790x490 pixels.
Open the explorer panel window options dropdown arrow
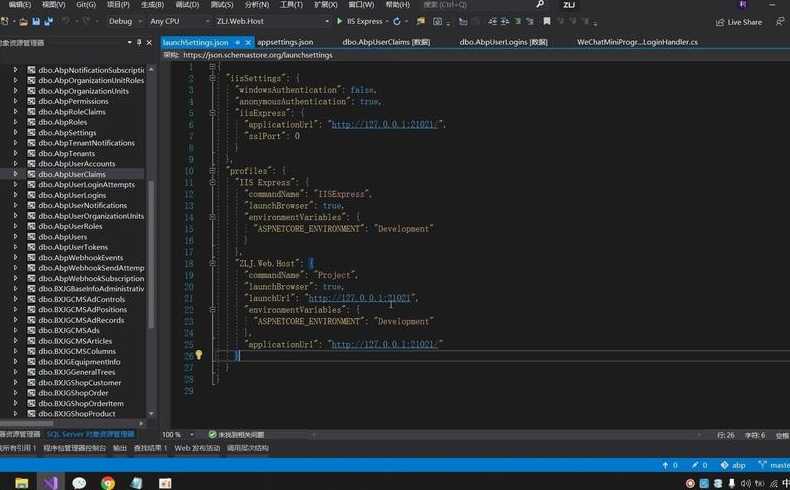click(x=130, y=43)
